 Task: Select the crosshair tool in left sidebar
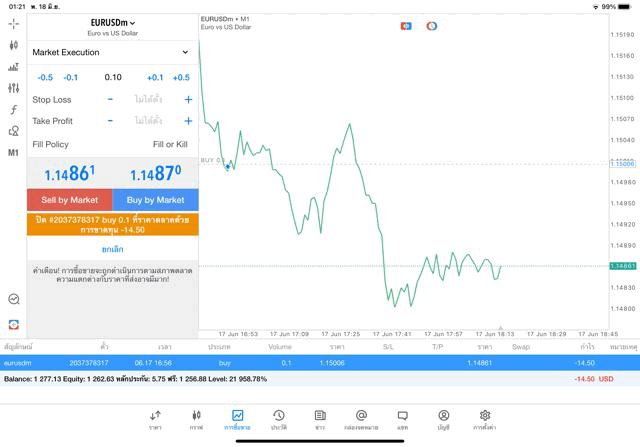[13, 23]
